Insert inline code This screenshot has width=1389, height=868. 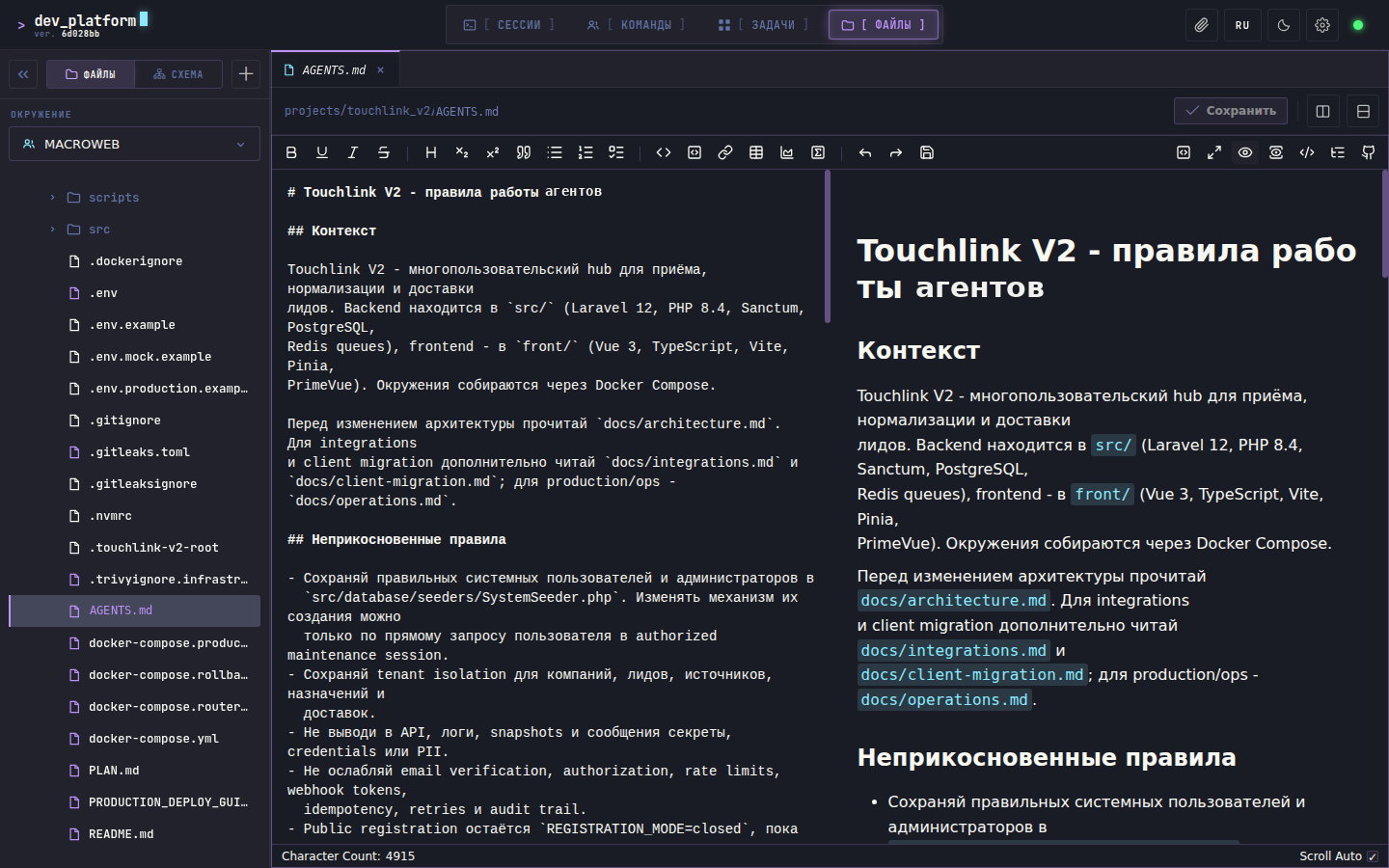pyautogui.click(x=664, y=152)
